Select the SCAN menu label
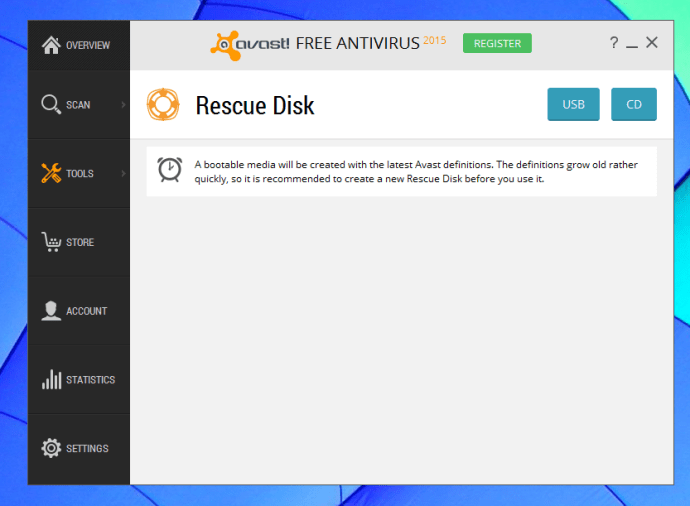The image size is (690, 506). click(x=78, y=105)
